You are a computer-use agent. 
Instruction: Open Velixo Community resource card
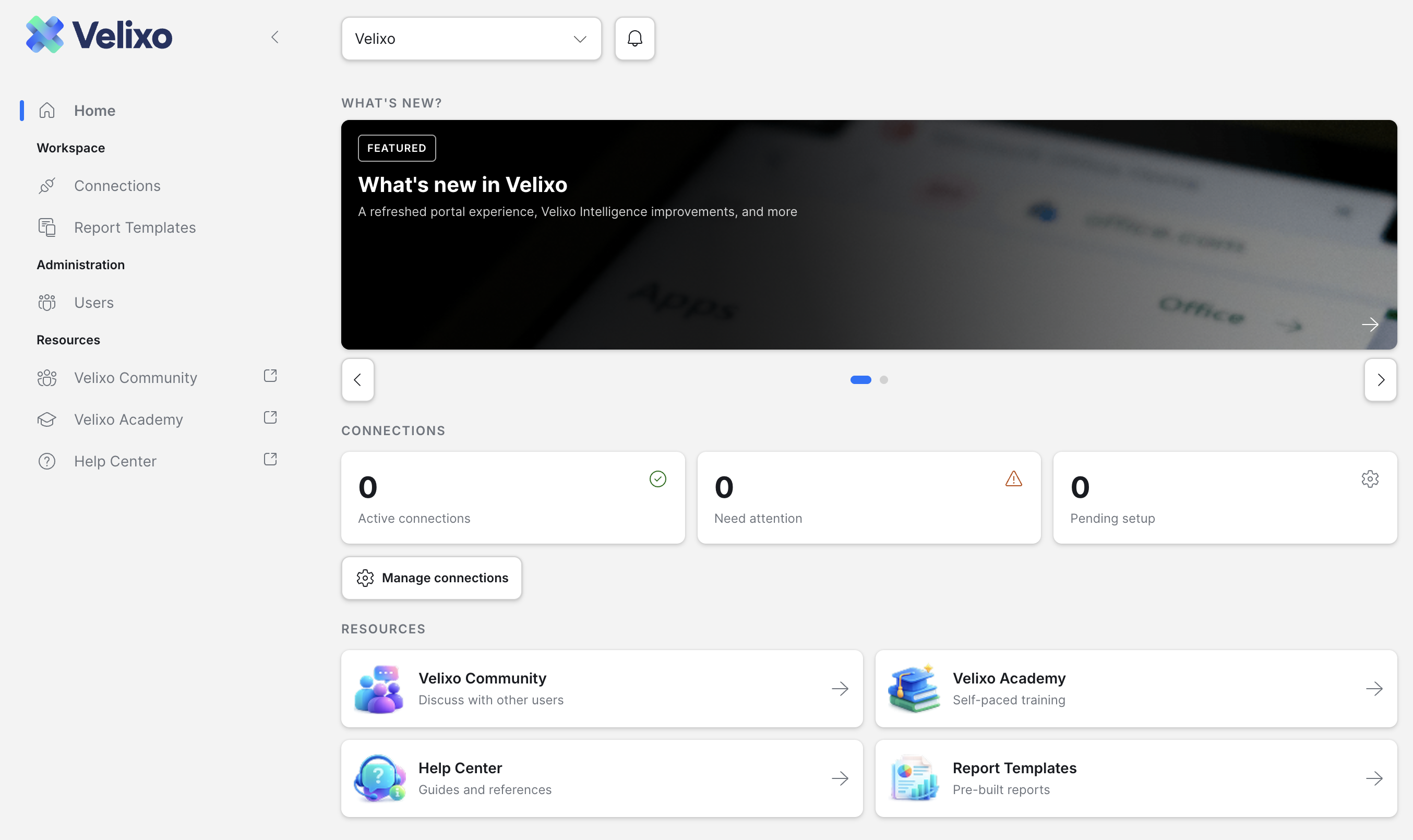point(602,689)
